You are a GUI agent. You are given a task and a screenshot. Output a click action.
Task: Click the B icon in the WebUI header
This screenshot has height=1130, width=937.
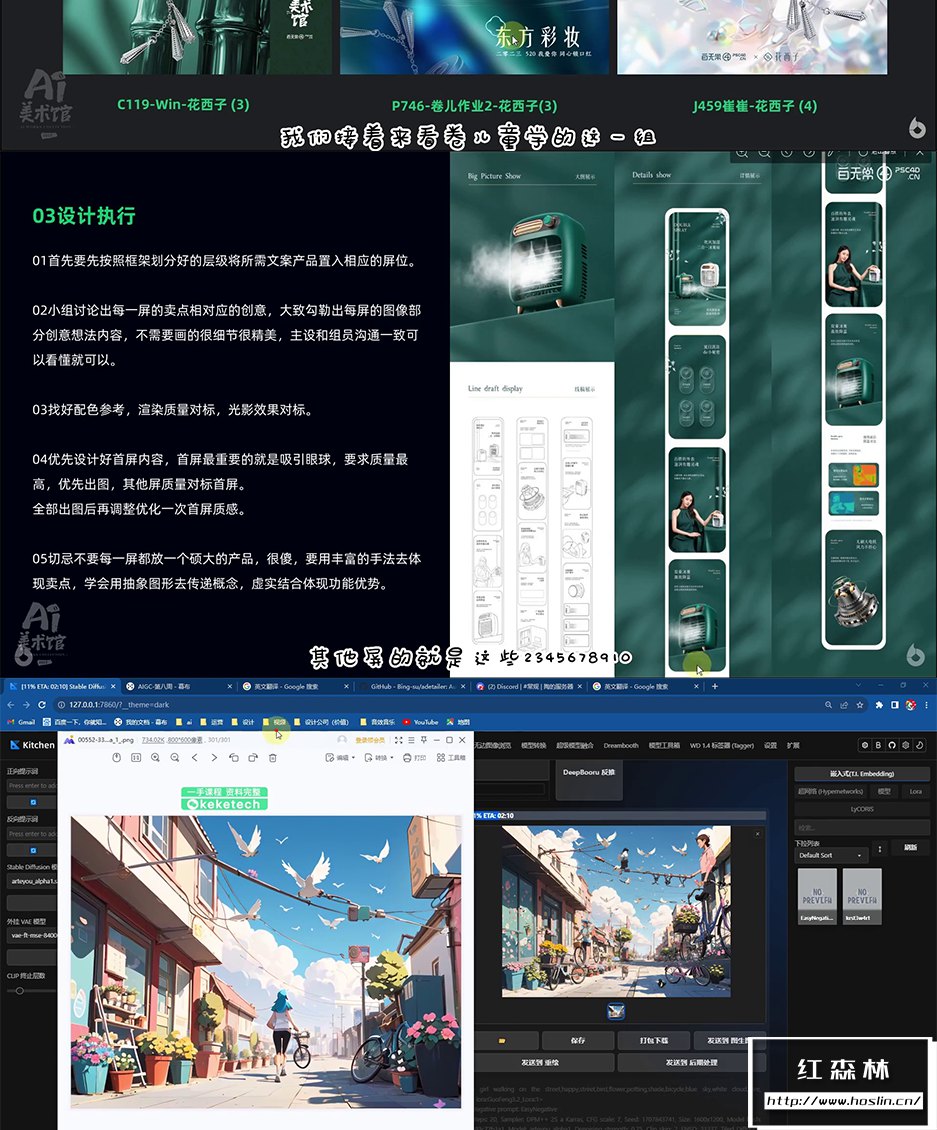tap(878, 745)
